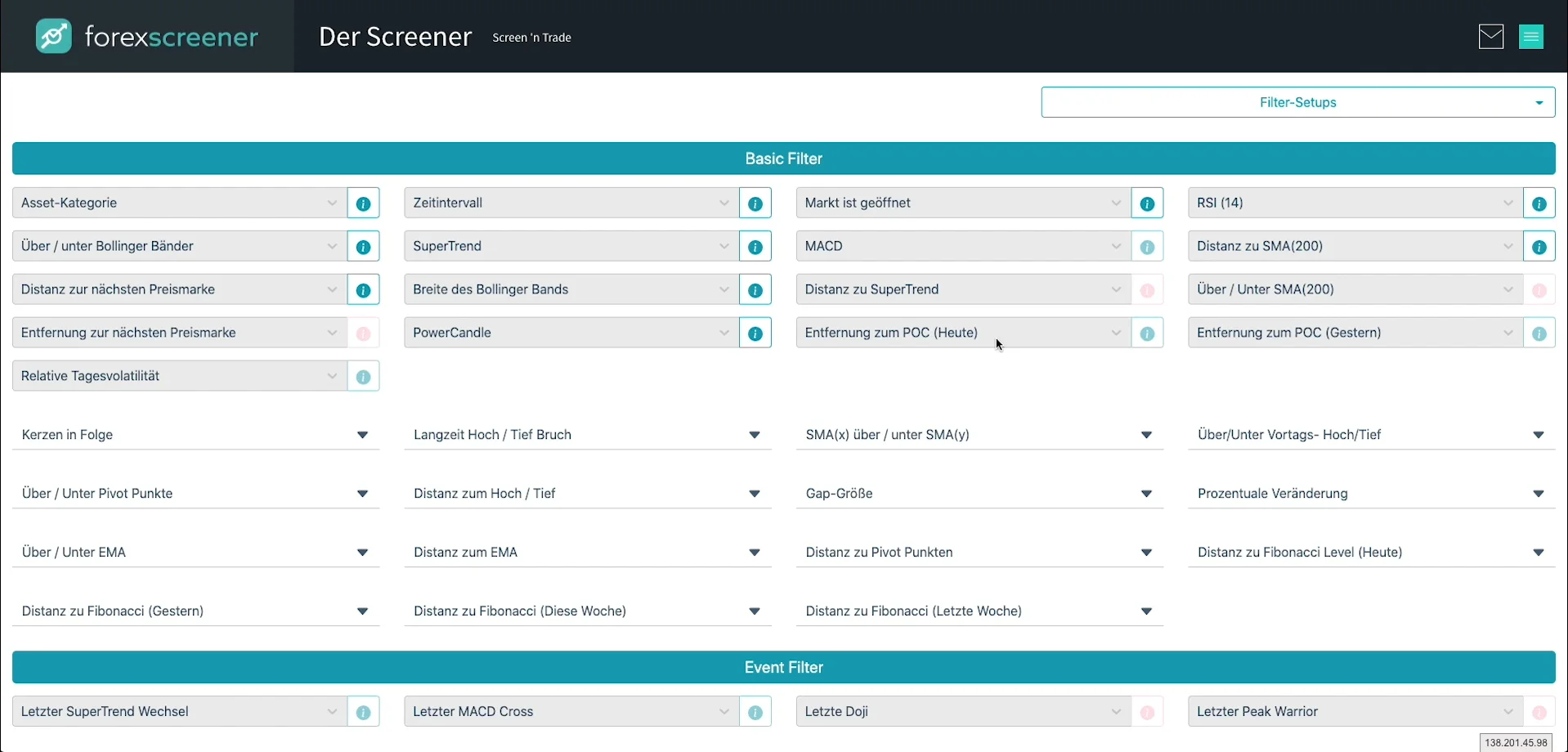Click the forexscreener logo icon

(x=54, y=37)
